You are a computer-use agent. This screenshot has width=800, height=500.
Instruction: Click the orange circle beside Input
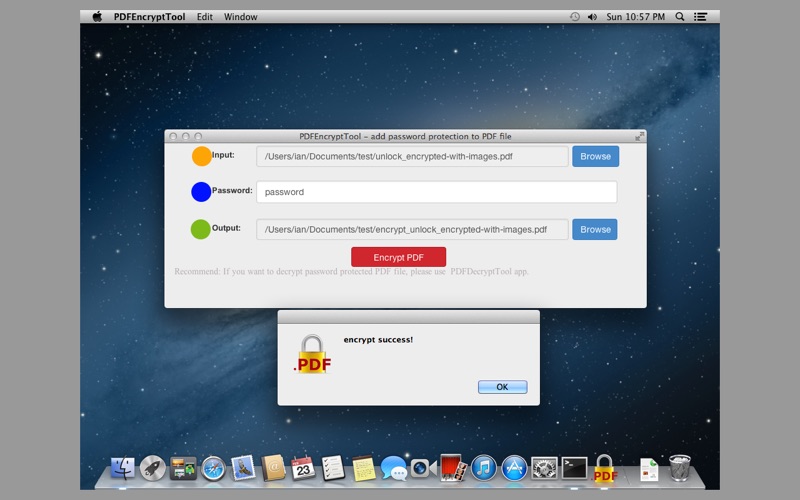click(x=202, y=156)
